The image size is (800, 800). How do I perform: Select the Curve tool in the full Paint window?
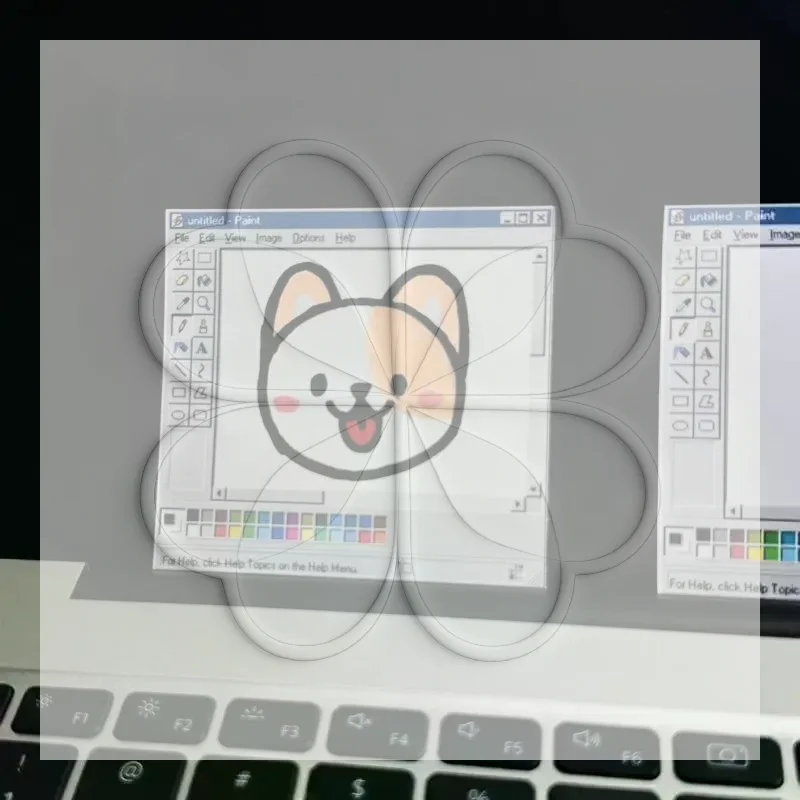point(202,370)
